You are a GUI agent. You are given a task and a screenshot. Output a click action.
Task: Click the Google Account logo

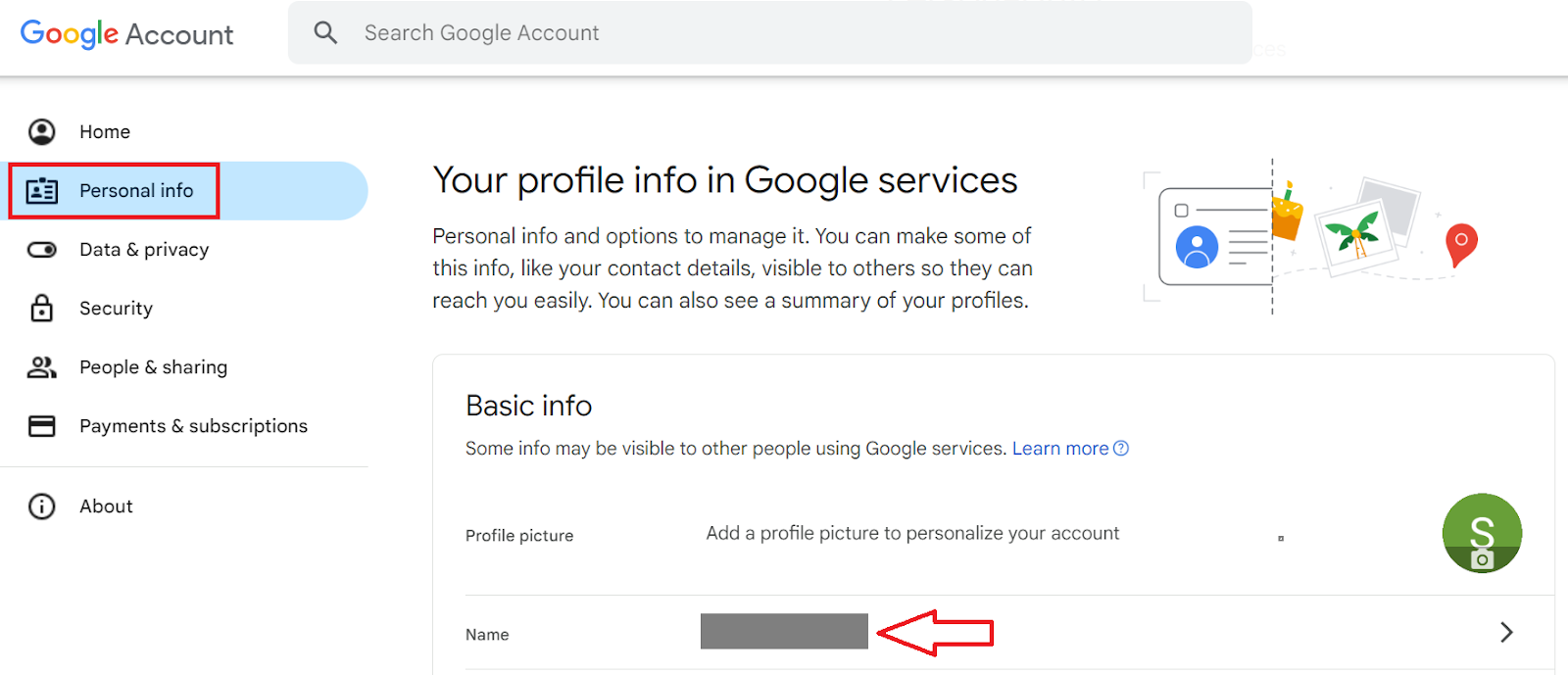pyautogui.click(x=126, y=34)
